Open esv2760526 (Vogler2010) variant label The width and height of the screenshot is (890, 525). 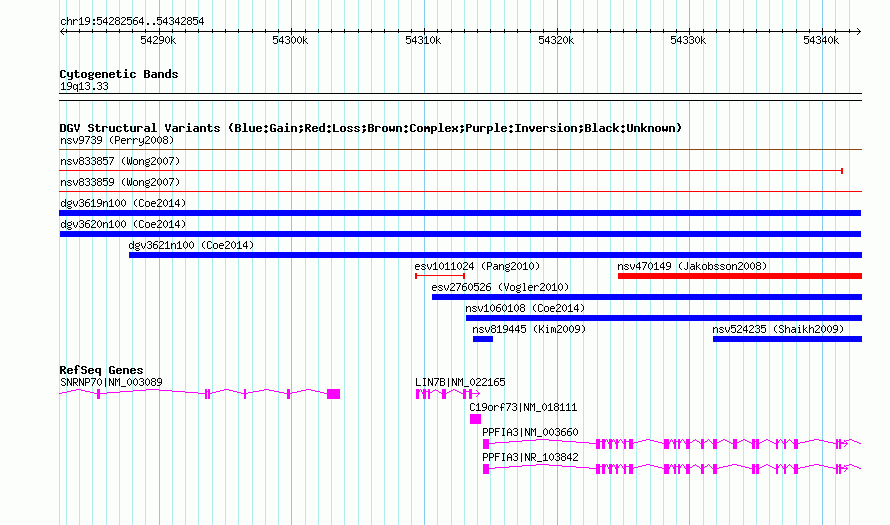click(x=500, y=287)
